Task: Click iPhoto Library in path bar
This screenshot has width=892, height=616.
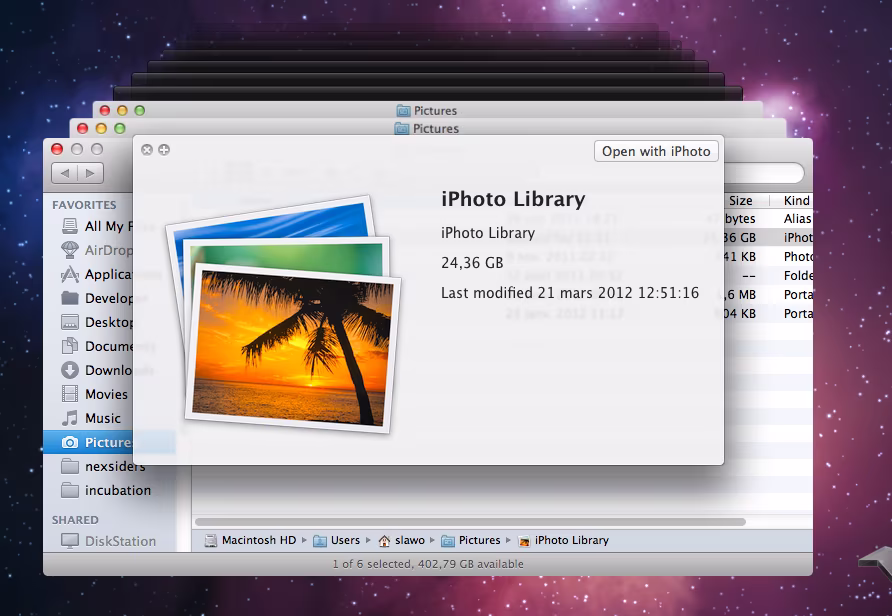Action: pos(564,540)
